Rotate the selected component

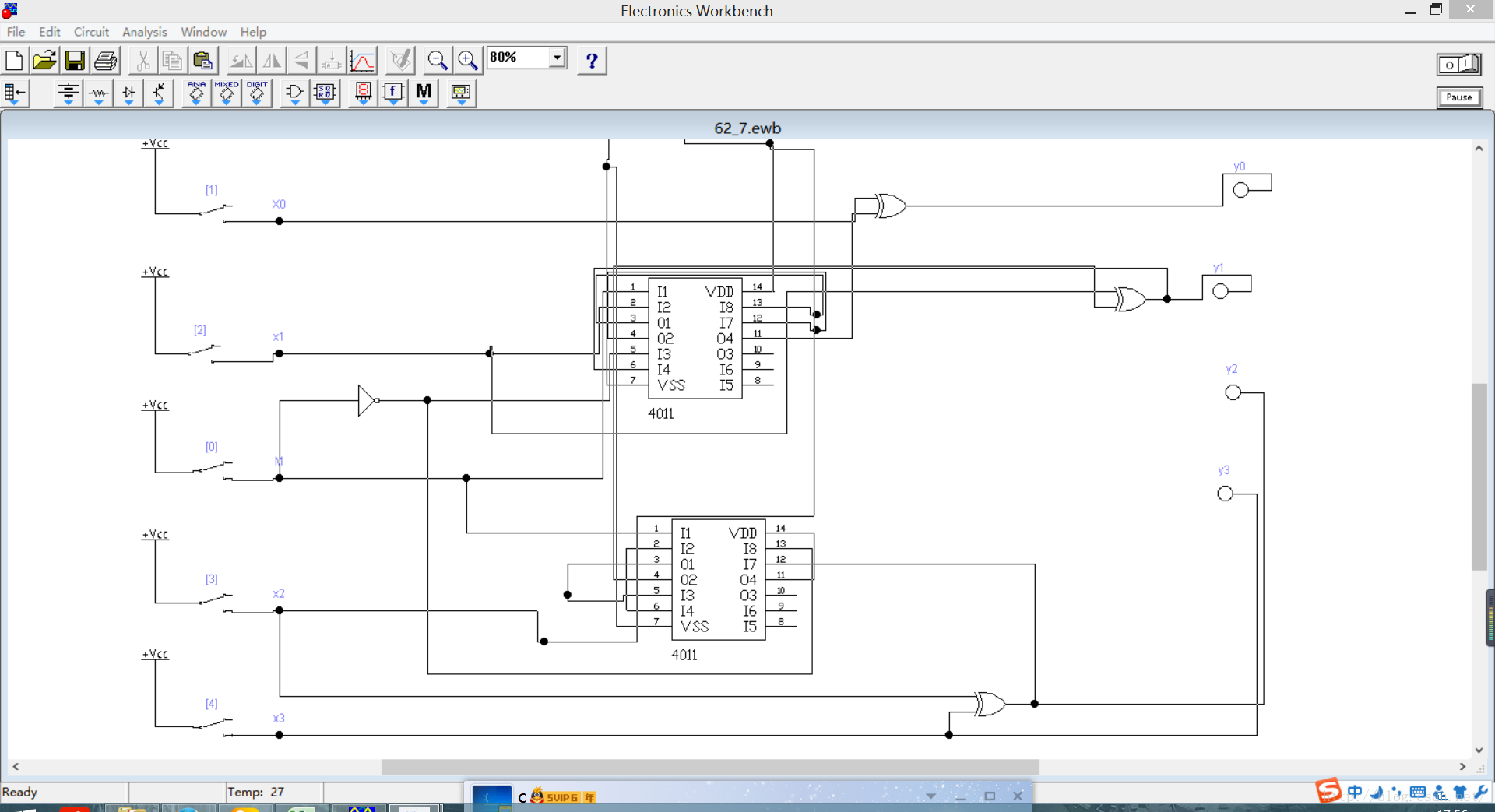pyautogui.click(x=241, y=60)
